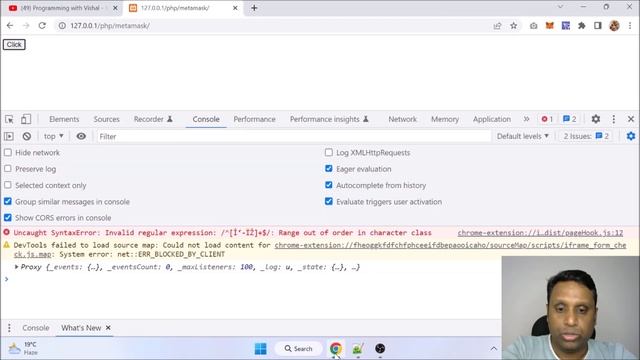Toggle device toolbar in DevTools
Viewport: 640px width, 360px height.
click(26, 119)
